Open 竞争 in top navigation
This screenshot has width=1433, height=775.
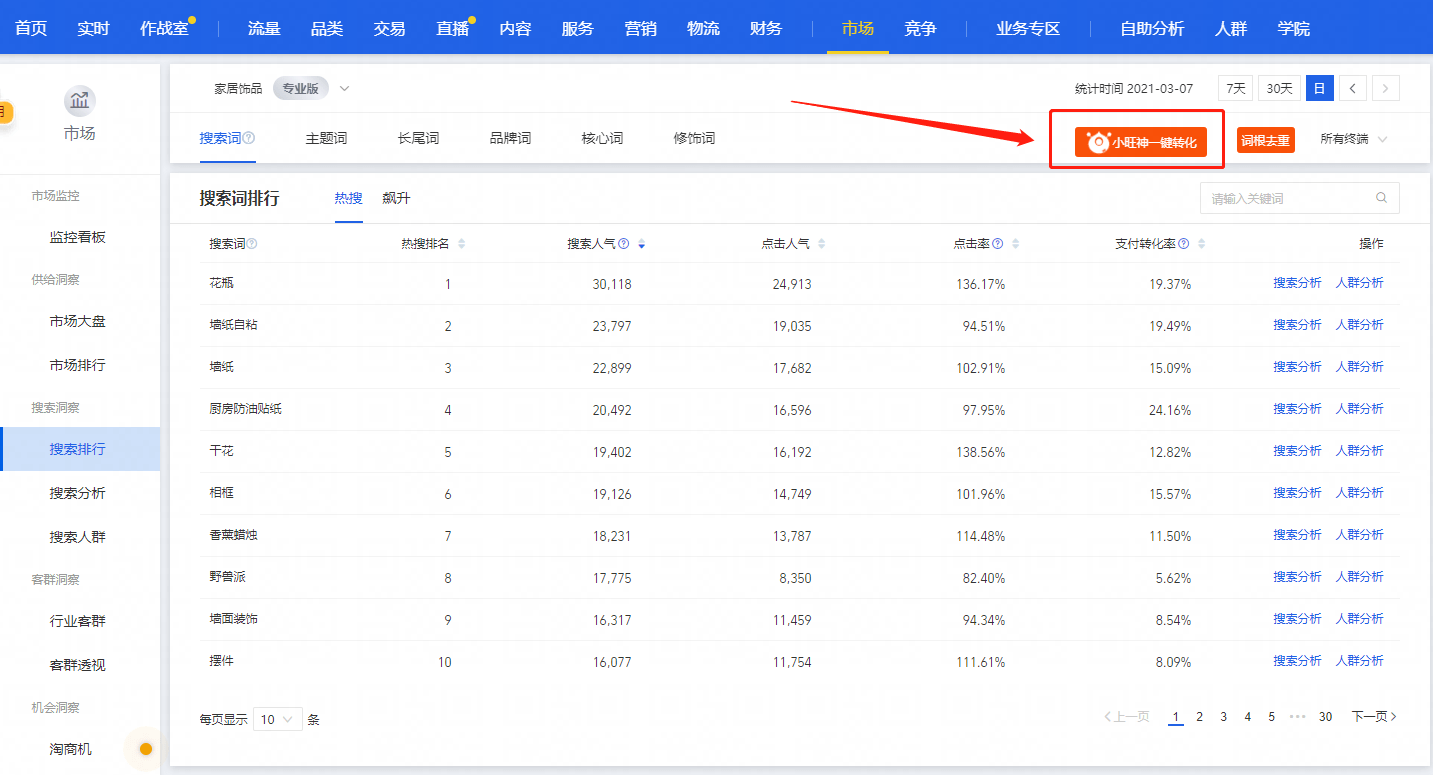click(920, 28)
